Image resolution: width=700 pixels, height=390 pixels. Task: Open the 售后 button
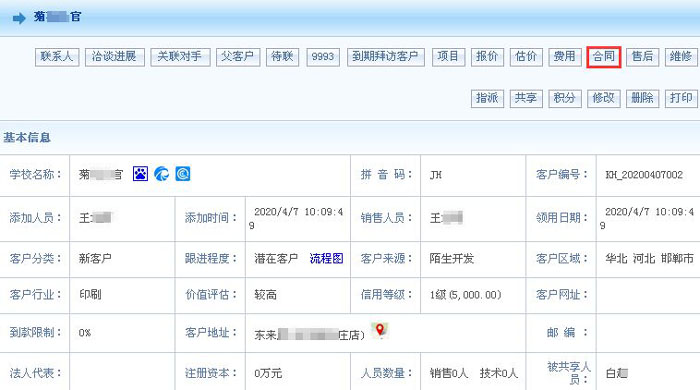point(643,57)
